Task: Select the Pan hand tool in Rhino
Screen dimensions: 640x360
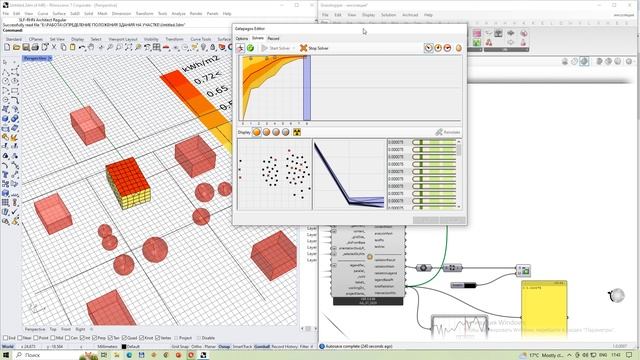Action: pos(91,47)
